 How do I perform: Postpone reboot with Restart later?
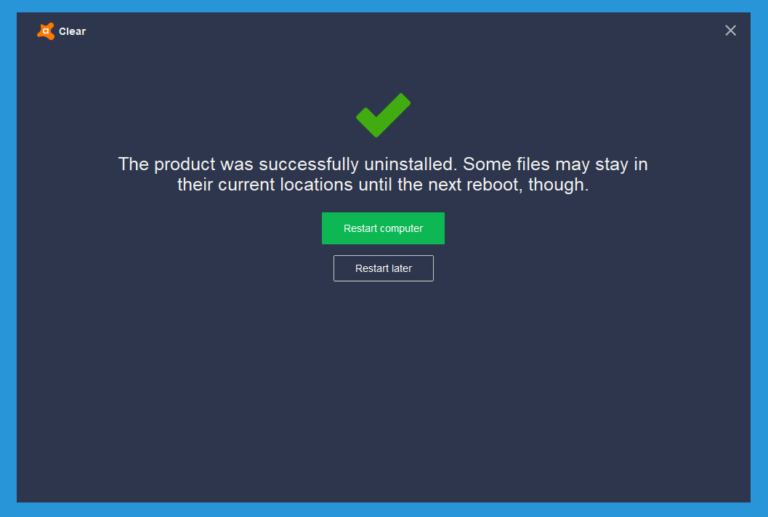[383, 268]
